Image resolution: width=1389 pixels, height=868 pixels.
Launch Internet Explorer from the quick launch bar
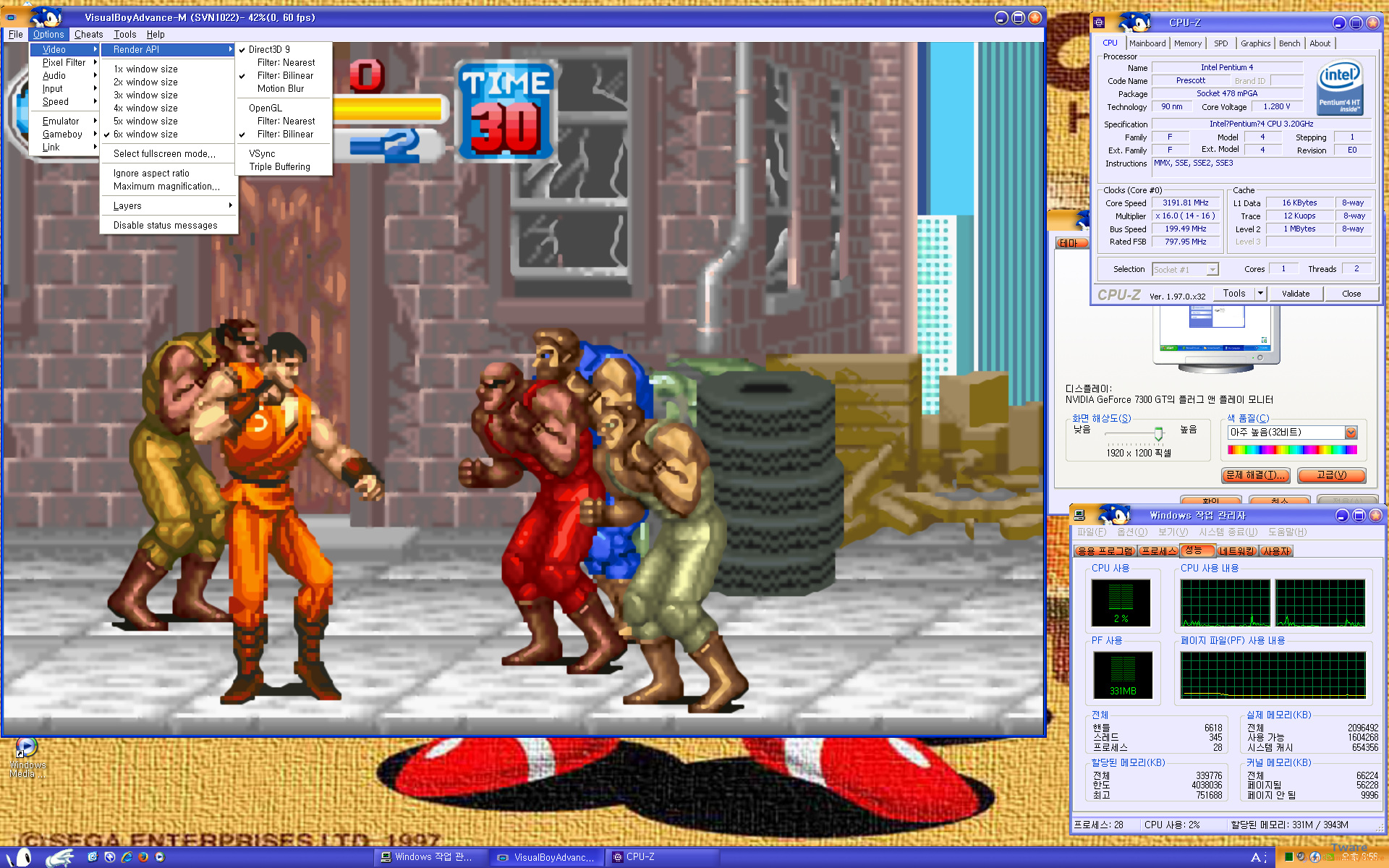(x=127, y=857)
